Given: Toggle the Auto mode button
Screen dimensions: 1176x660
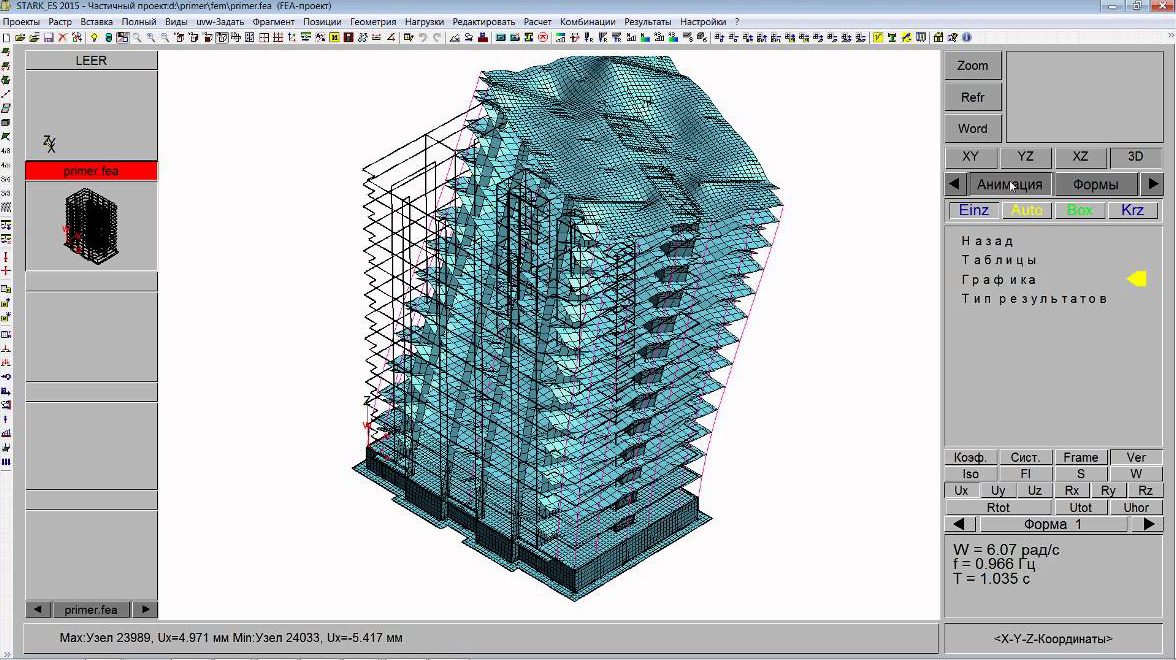Looking at the screenshot, I should pos(1026,210).
